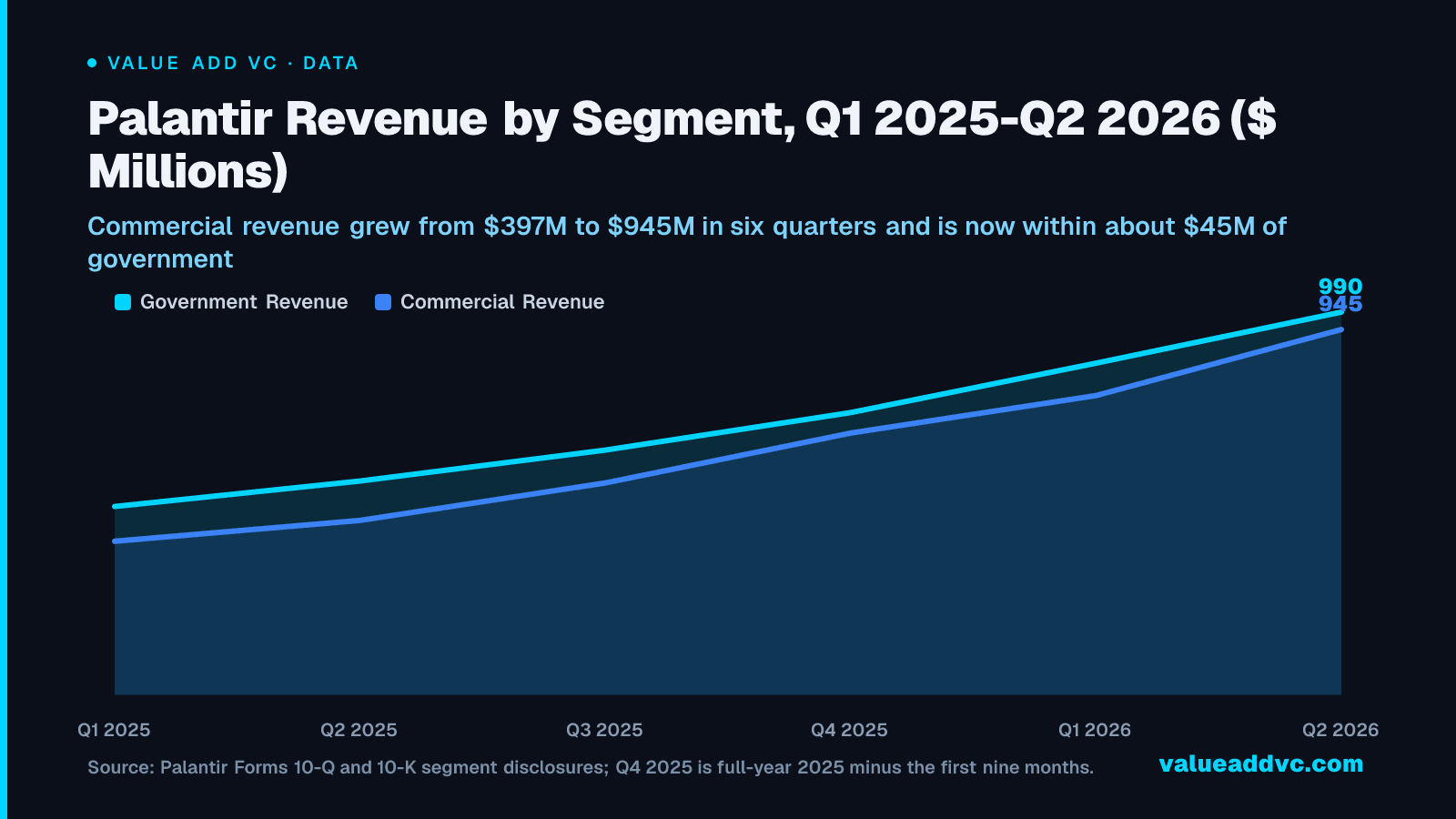This screenshot has height=819, width=1456.
Task: Click the 990 government data label
Action: [1340, 286]
